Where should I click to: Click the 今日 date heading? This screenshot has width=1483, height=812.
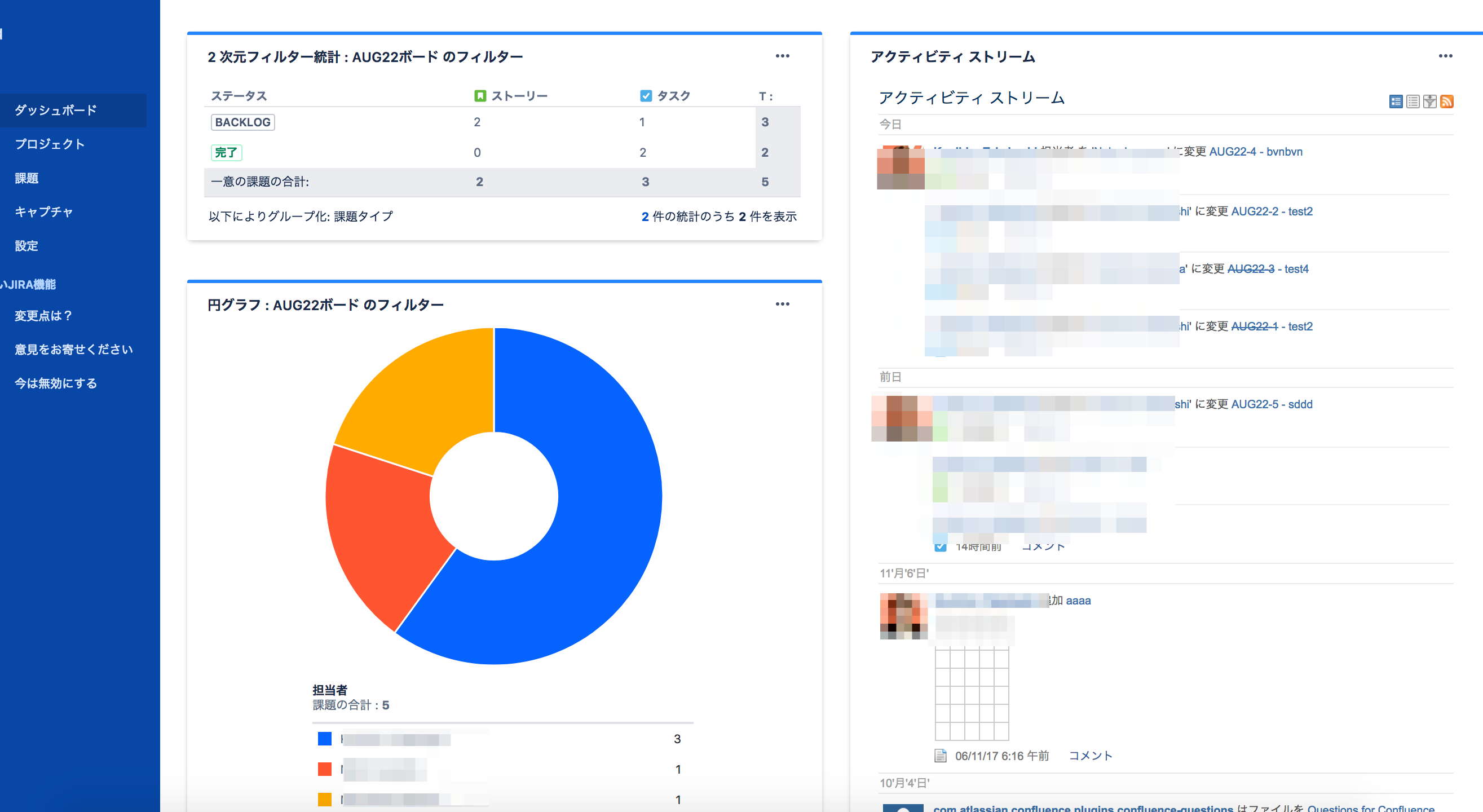(890, 125)
